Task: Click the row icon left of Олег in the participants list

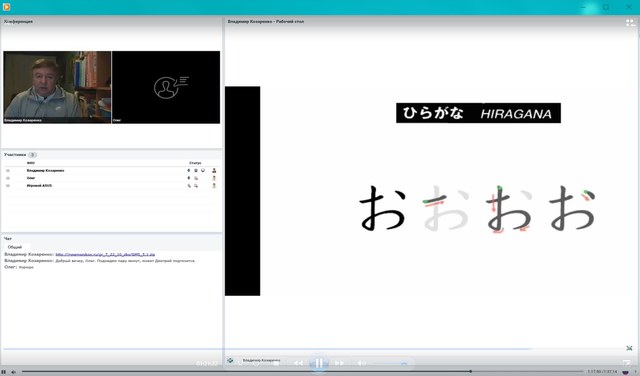Action: pyautogui.click(x=8, y=178)
